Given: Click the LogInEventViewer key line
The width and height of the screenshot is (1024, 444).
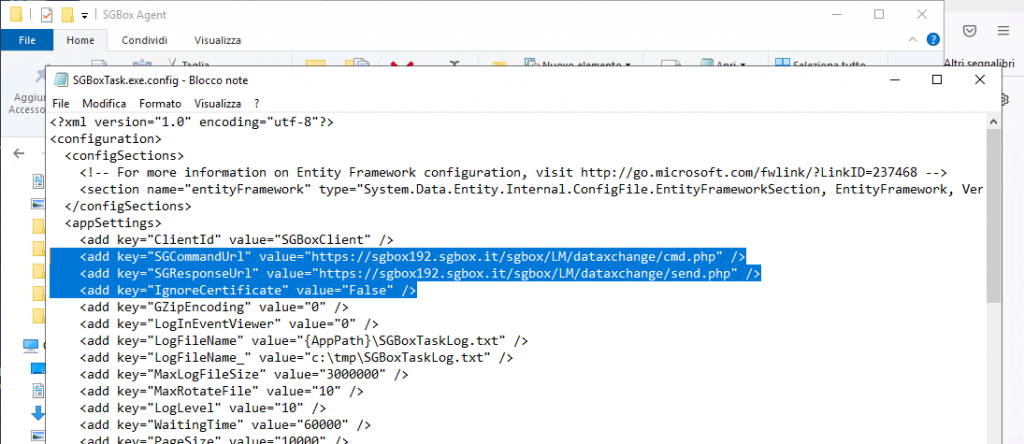Looking at the screenshot, I should (229, 324).
